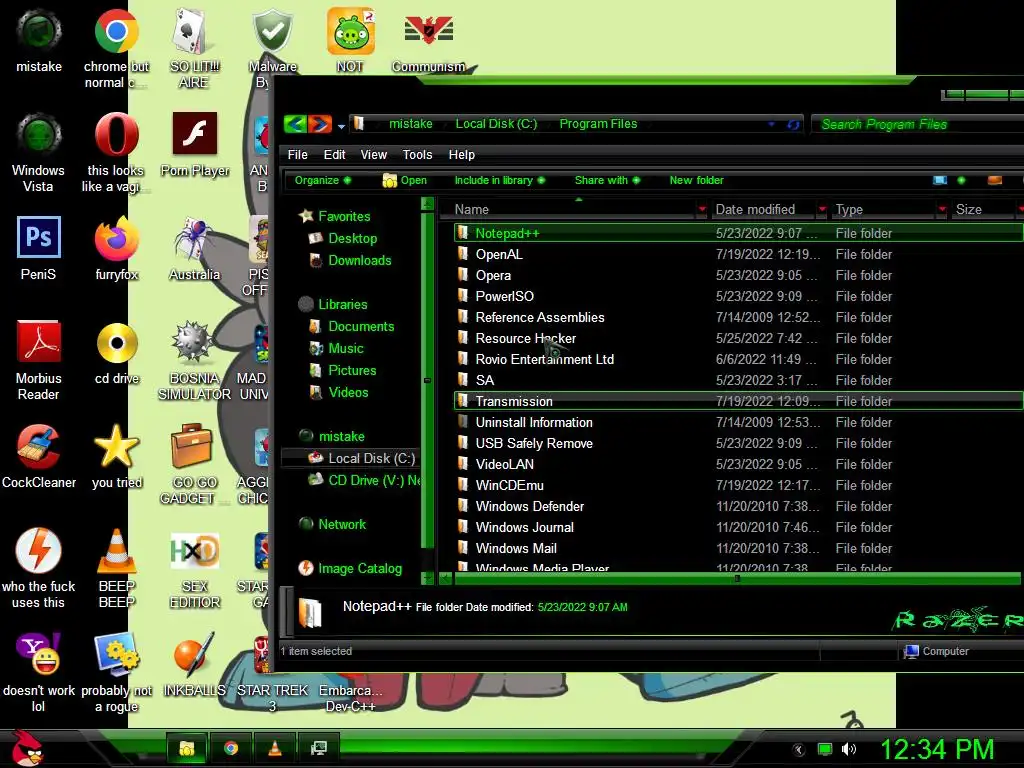Click the navigation pane vertical scrollbar
This screenshot has width=1024, height=768.
(428, 379)
